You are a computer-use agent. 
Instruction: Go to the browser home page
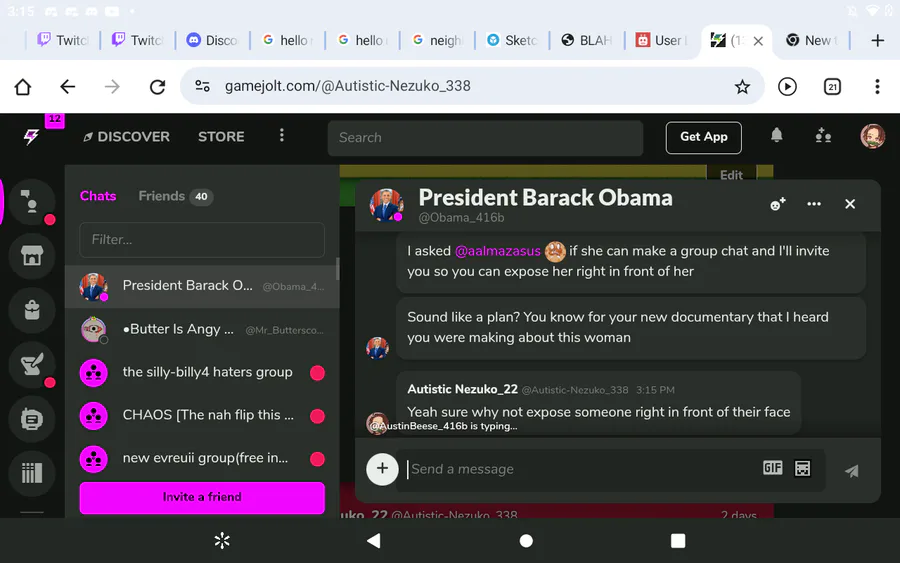(x=23, y=87)
